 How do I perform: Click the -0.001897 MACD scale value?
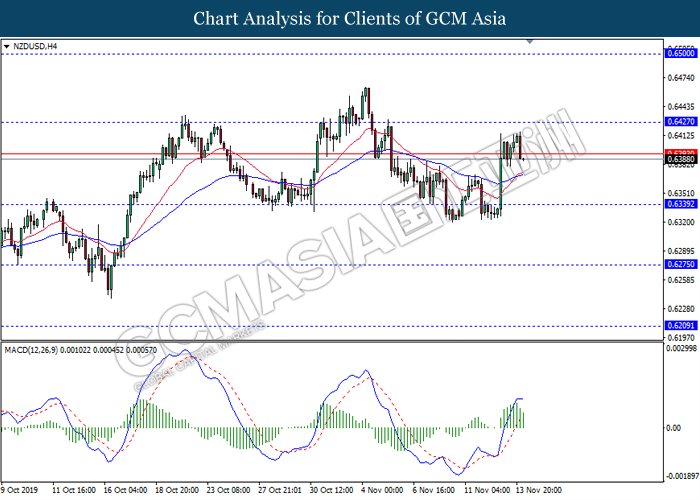pos(682,477)
